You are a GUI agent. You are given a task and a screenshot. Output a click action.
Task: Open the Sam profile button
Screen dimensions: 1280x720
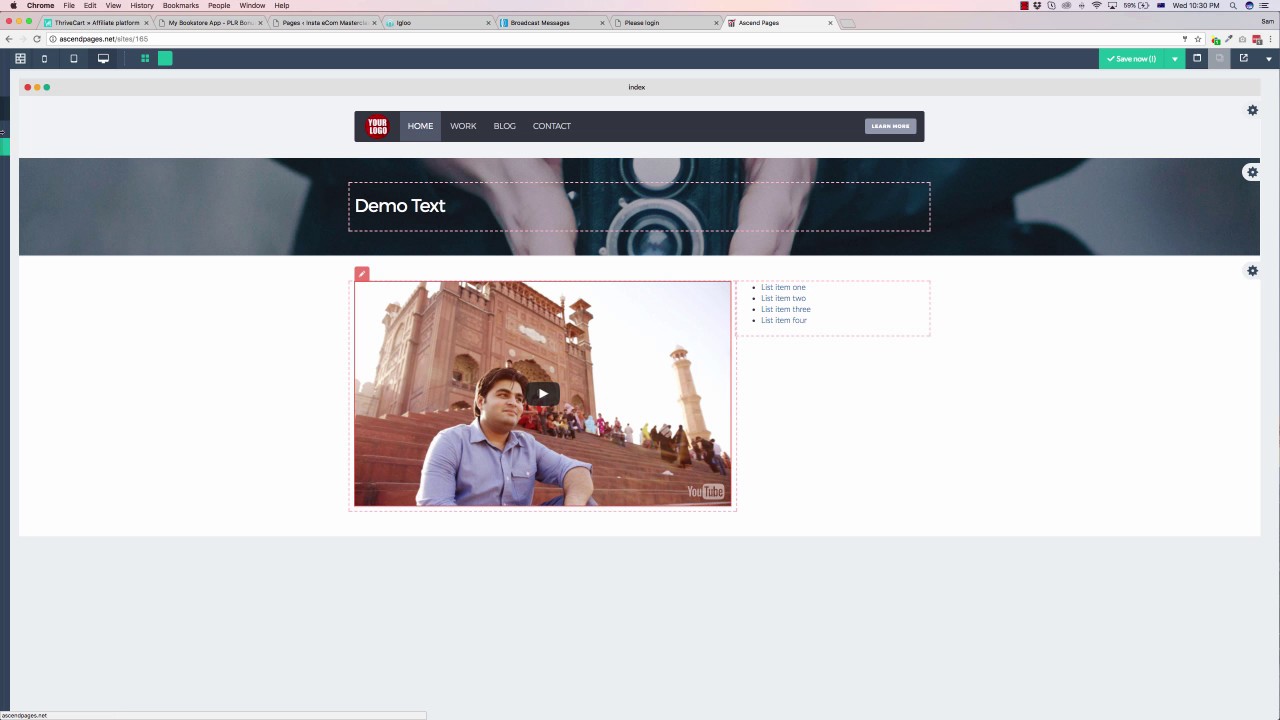(x=1269, y=19)
